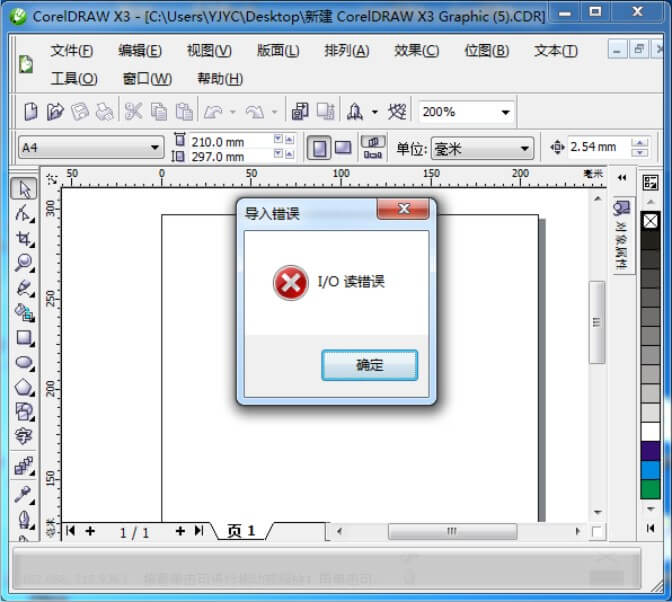Image resolution: width=672 pixels, height=602 pixels.
Task: Select the Smart Fill tool
Action: [x=24, y=312]
